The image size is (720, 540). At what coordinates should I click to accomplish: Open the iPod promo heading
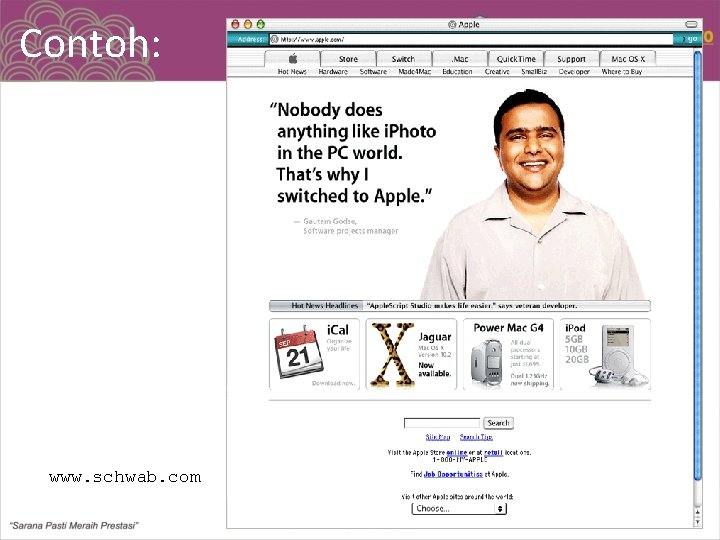[x=575, y=328]
